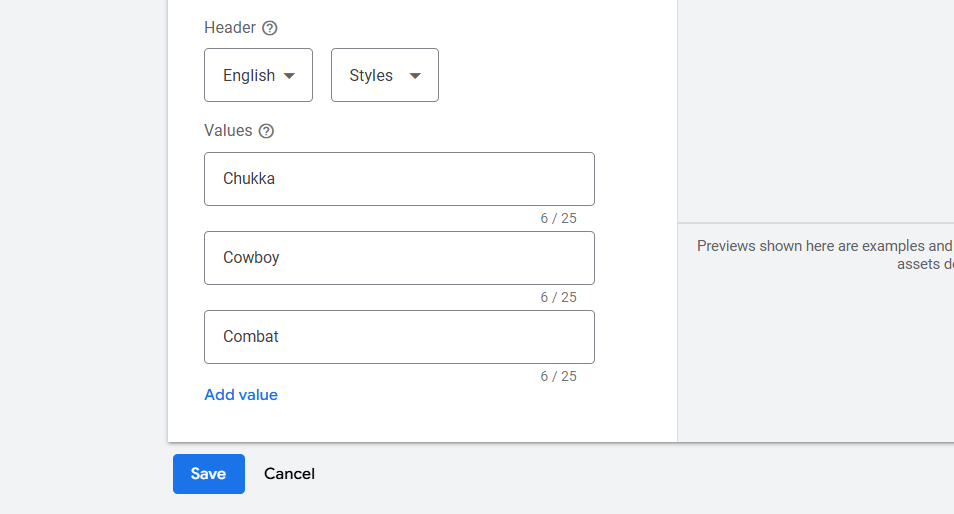
Task: Click the empty preview panel above the disclaimer
Action: [815, 110]
